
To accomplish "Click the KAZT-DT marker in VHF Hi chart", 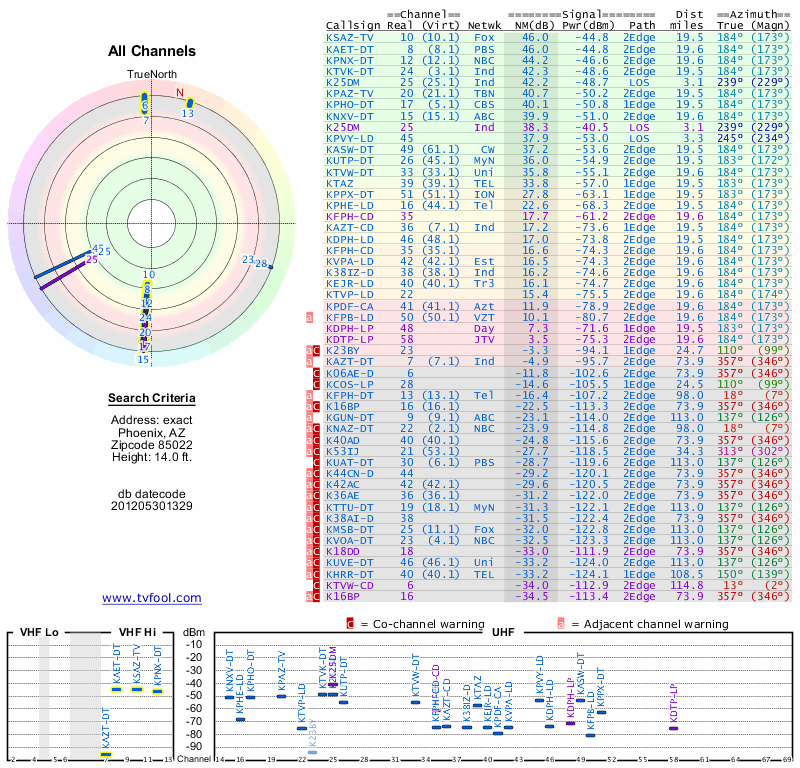I will click(106, 754).
